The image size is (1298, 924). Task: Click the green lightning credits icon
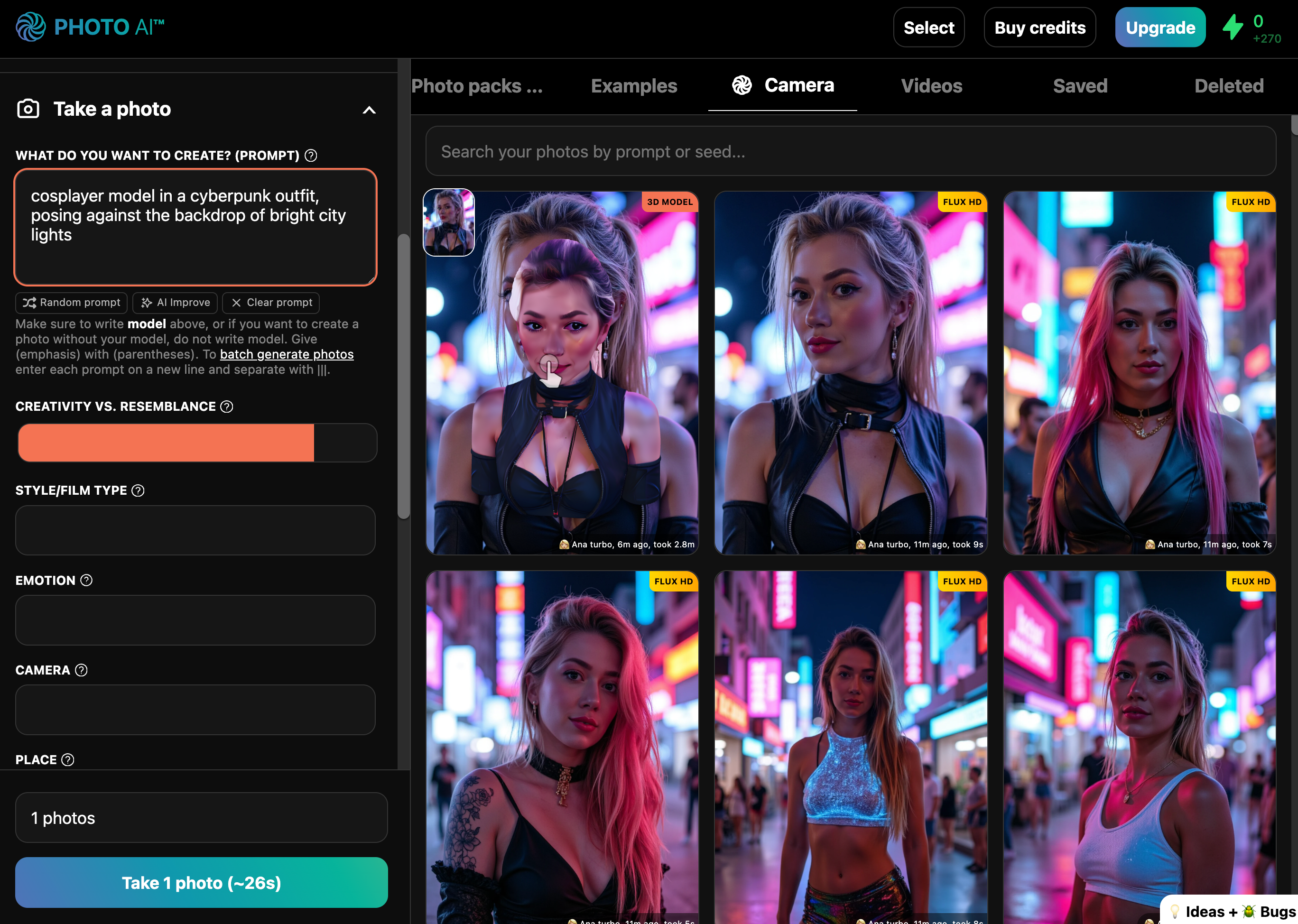[x=1233, y=27]
